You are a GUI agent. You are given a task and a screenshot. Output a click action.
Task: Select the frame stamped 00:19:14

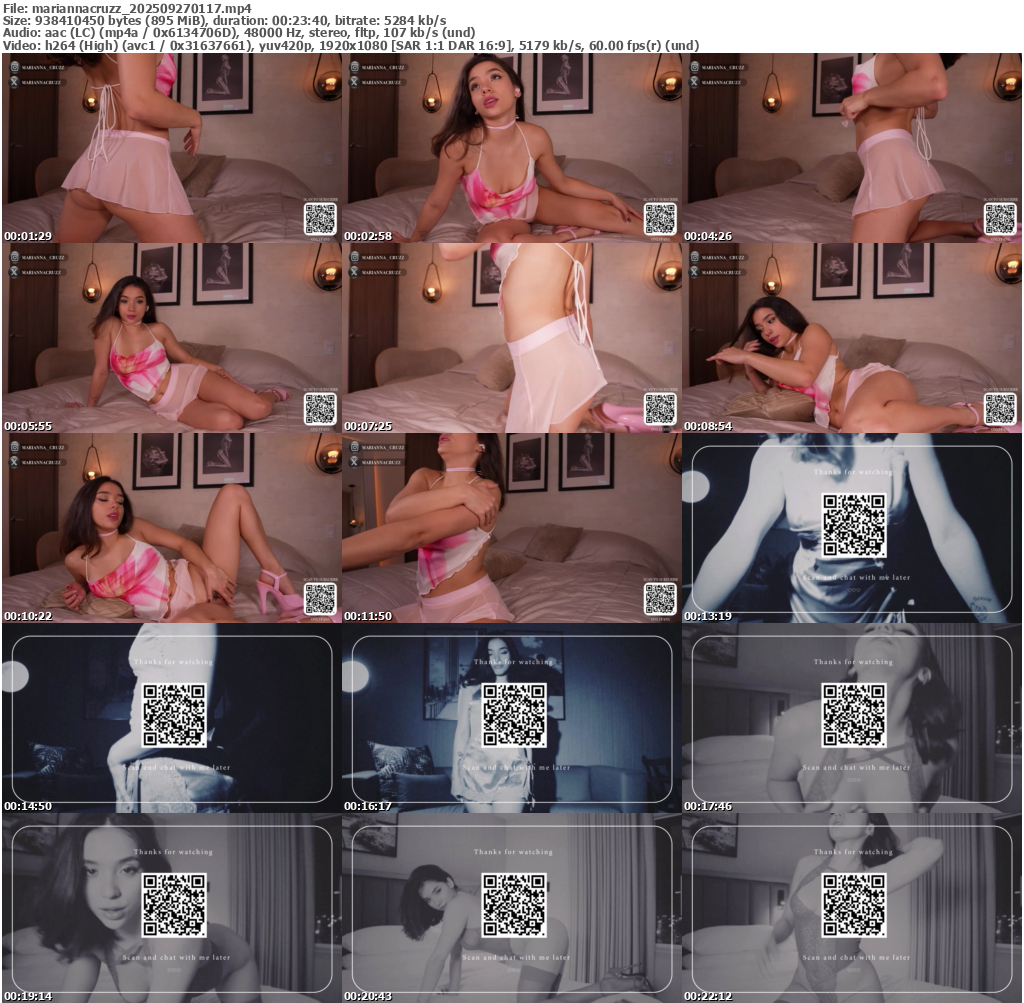point(172,907)
